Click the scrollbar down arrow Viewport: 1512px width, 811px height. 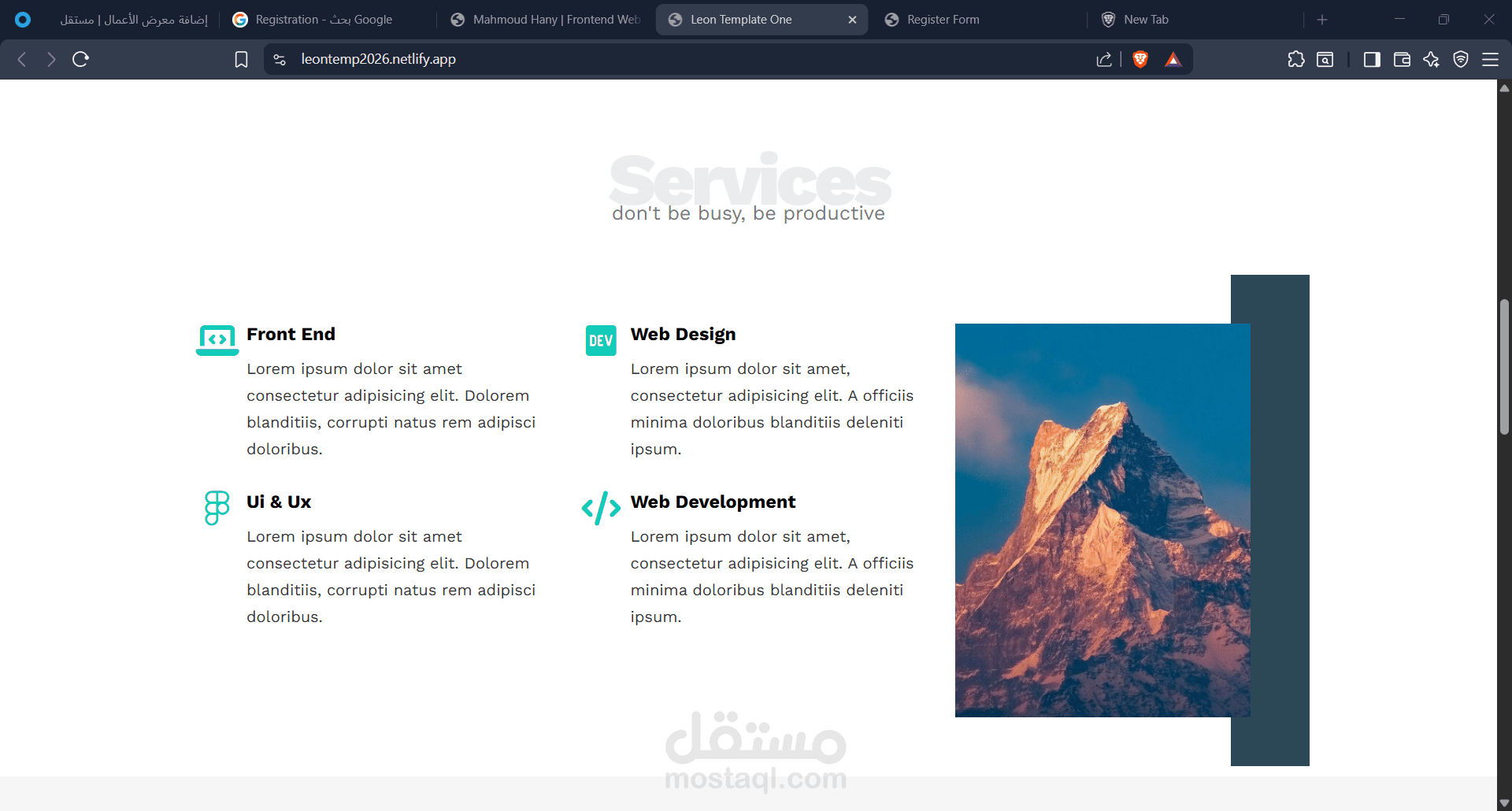click(x=1504, y=803)
